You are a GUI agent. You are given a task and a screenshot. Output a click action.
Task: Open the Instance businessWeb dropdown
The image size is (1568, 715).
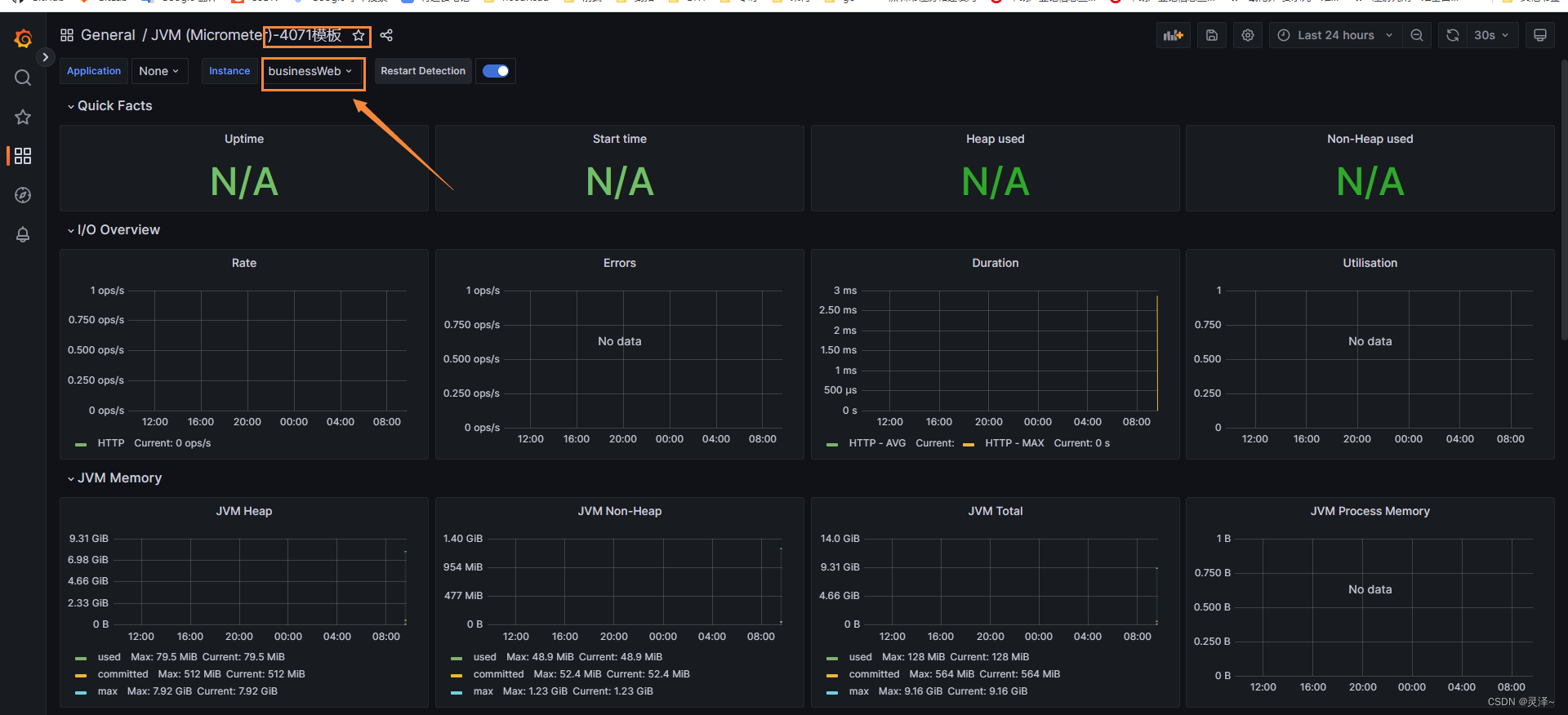(x=311, y=71)
